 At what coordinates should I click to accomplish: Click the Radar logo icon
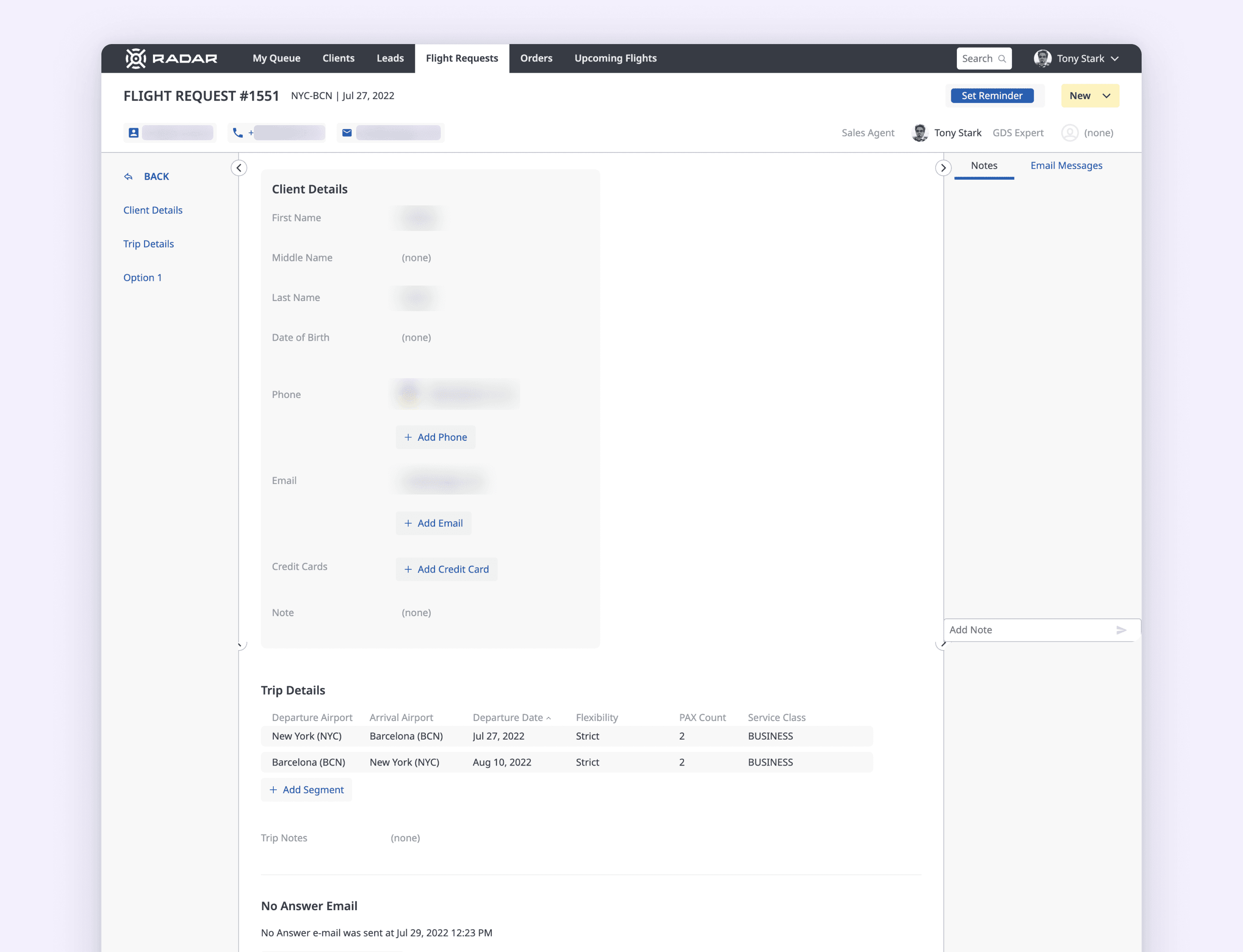(x=135, y=58)
